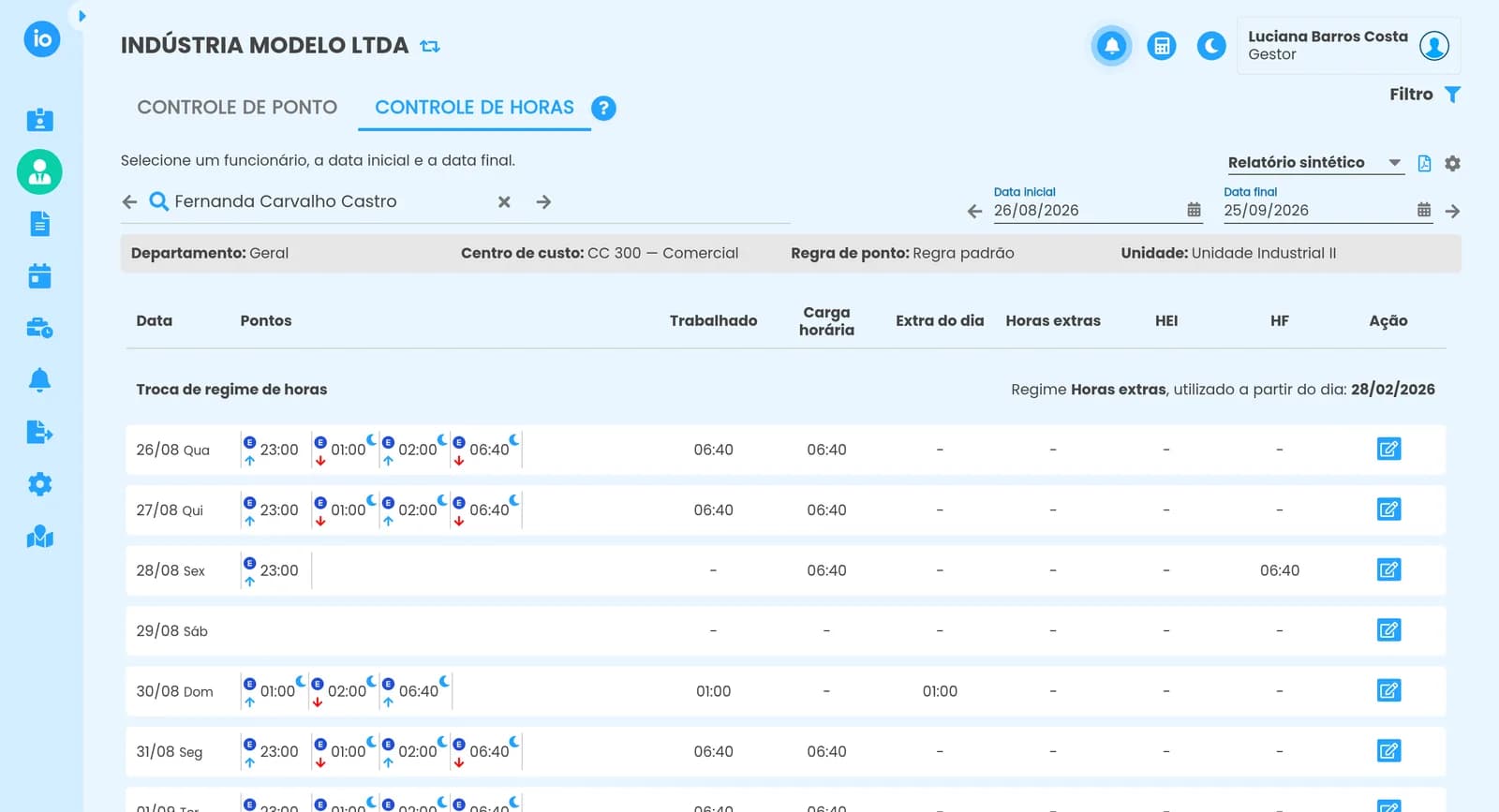Select the CONTROLE DE HORAS tab

pyautogui.click(x=474, y=108)
